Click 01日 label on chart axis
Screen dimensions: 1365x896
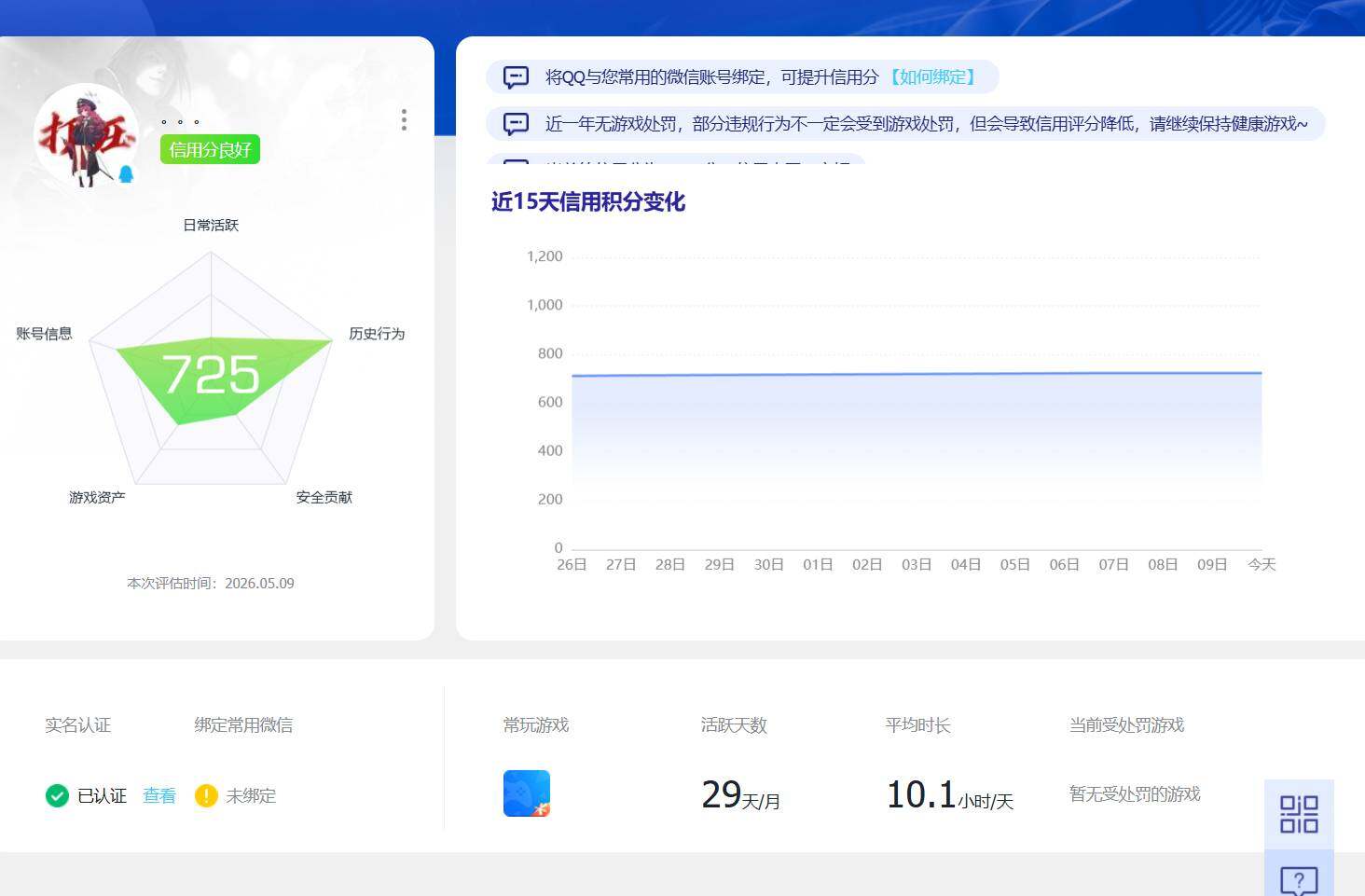click(x=818, y=564)
